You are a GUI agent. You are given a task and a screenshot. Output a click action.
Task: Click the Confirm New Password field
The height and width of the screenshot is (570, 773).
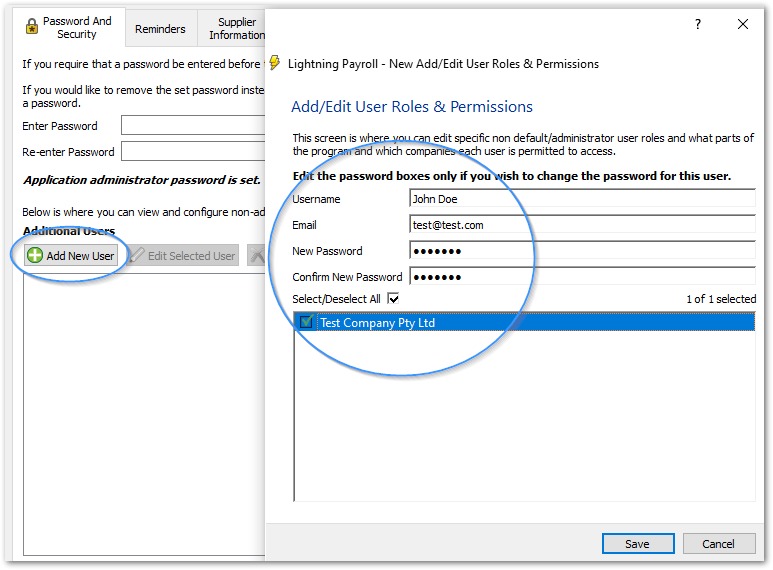(582, 277)
